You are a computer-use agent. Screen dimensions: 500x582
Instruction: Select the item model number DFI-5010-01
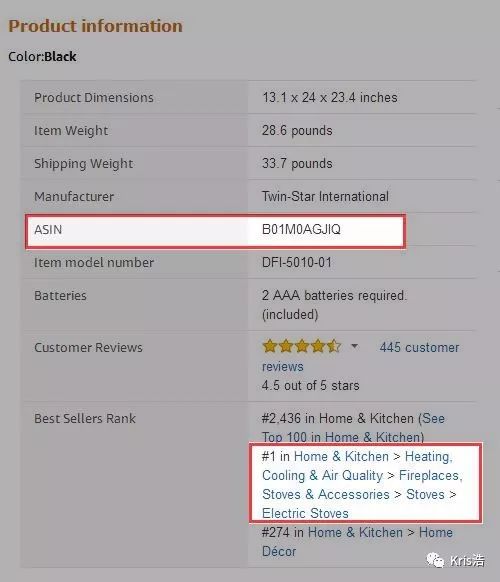click(x=297, y=262)
